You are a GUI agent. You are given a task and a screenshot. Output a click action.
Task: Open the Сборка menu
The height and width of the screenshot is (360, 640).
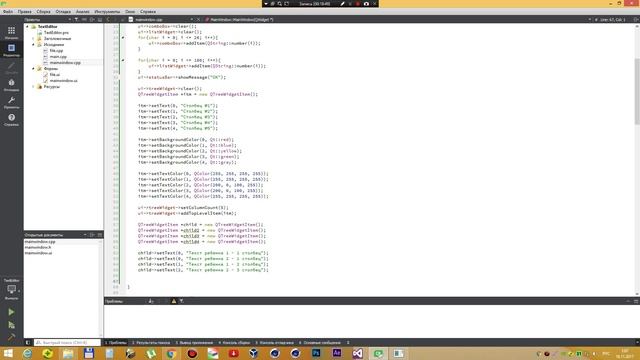(43, 11)
